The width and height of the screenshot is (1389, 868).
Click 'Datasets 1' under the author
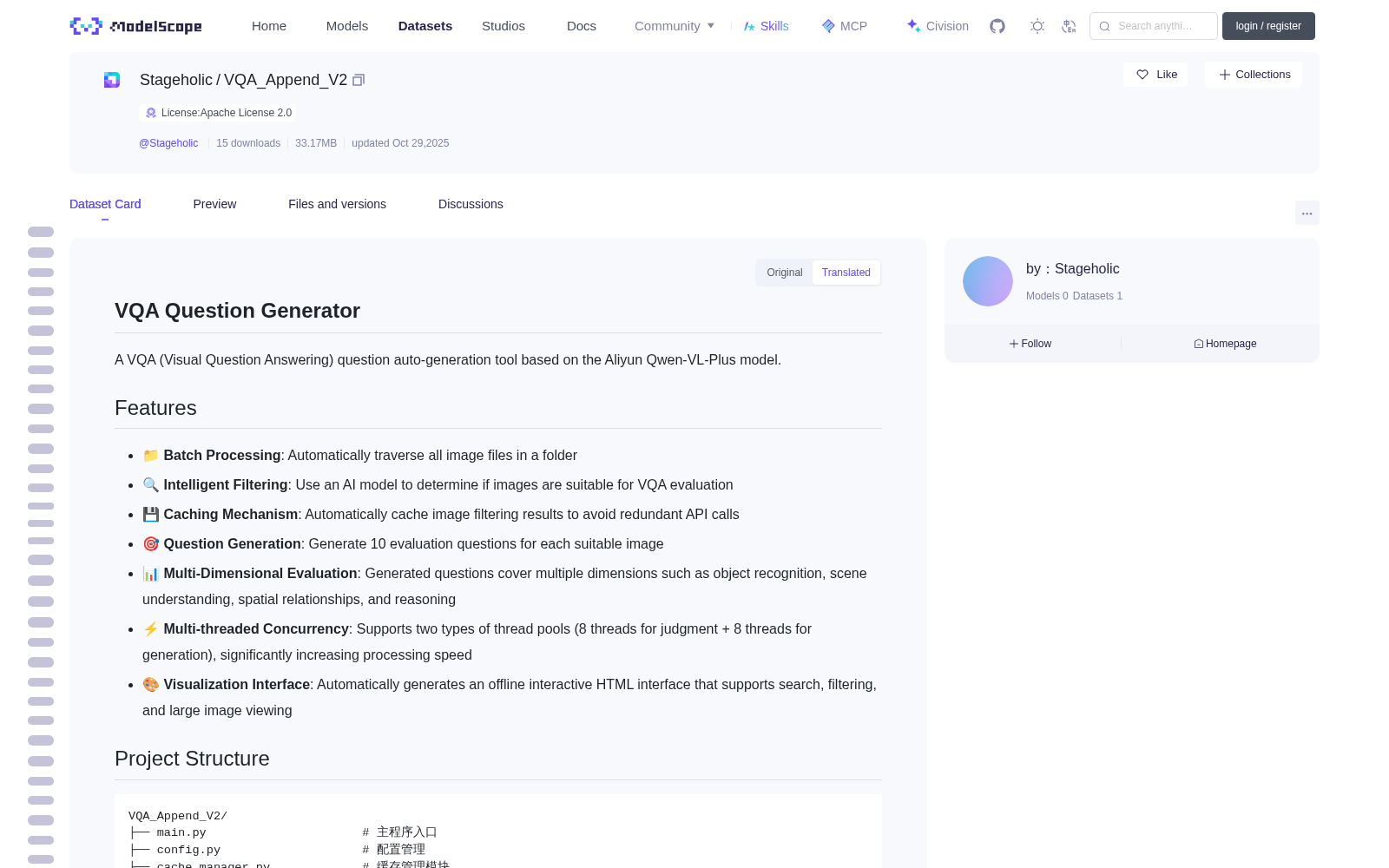coord(1097,296)
